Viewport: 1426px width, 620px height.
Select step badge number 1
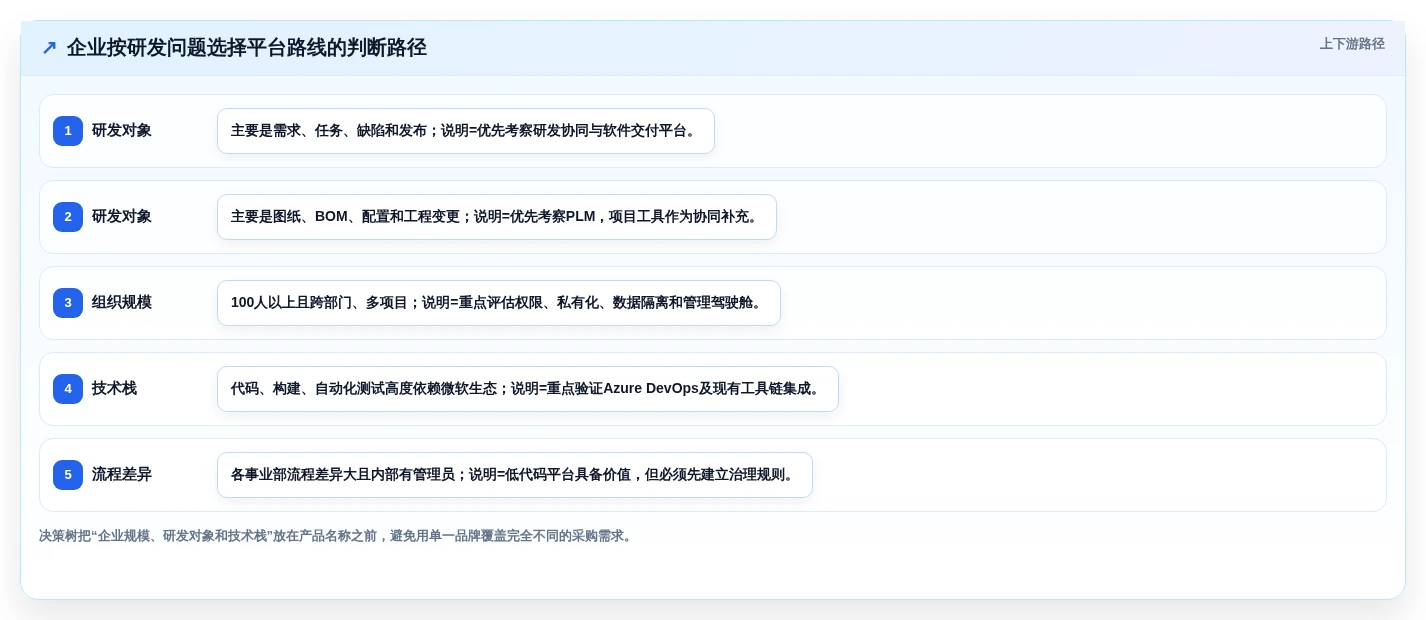68,131
